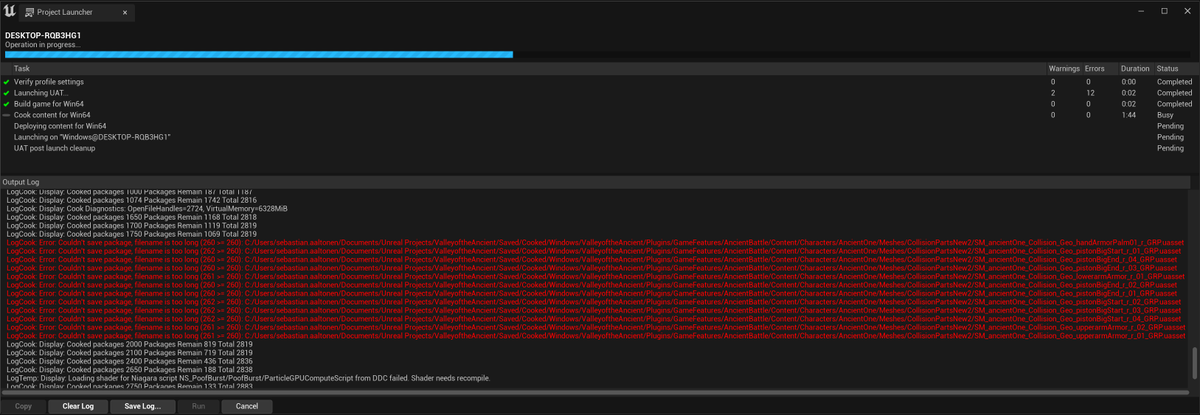The width and height of the screenshot is (1200, 415).
Task: Select the UAT post launch cleanup task
Action: tap(599, 148)
